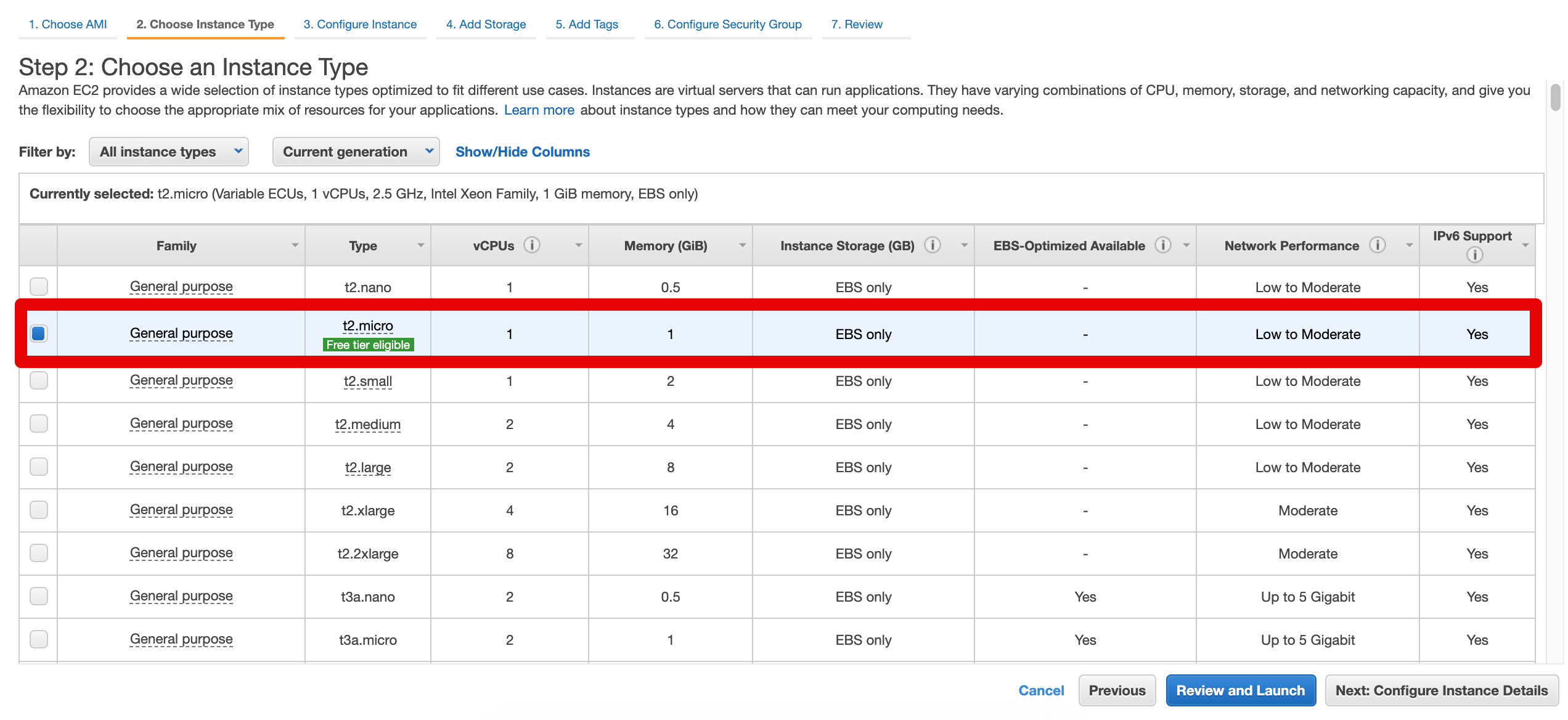The height and width of the screenshot is (720, 1568).
Task: Open the Family column sort dropdown
Action: point(295,245)
